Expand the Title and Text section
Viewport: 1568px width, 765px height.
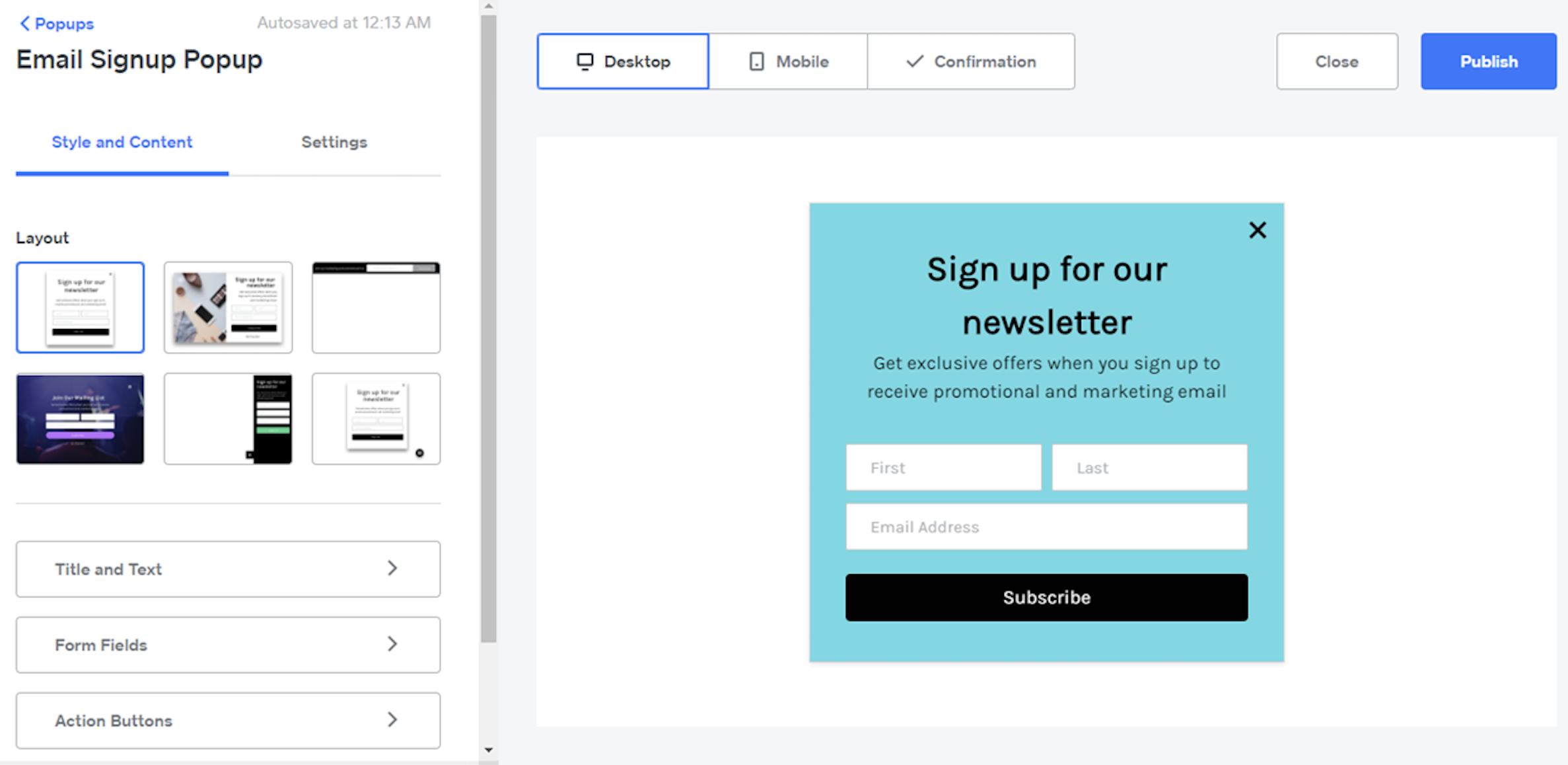[x=228, y=569]
